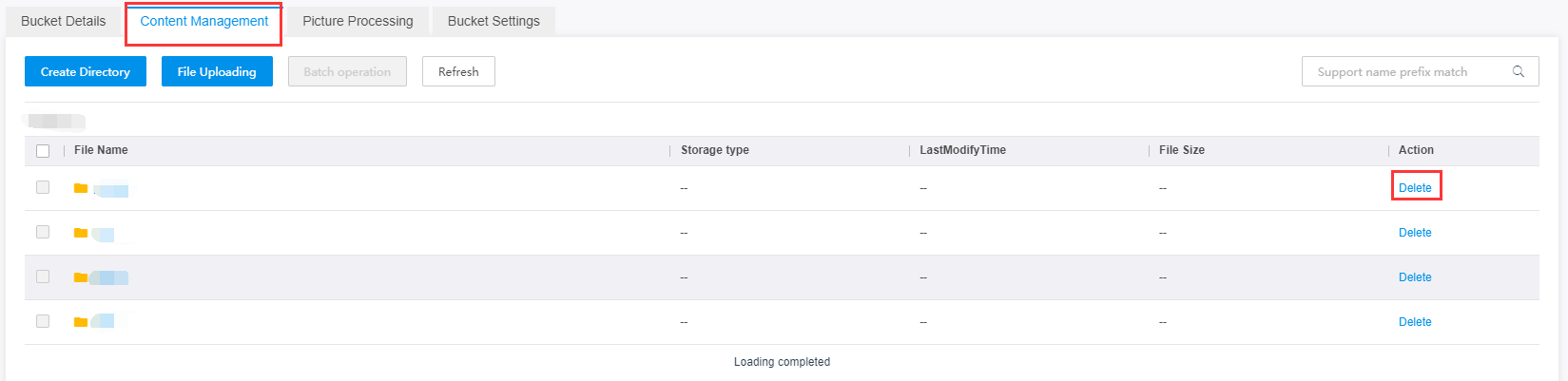Check the third row's checkbox
Image resolution: width=1568 pixels, height=381 pixels.
coord(43,276)
